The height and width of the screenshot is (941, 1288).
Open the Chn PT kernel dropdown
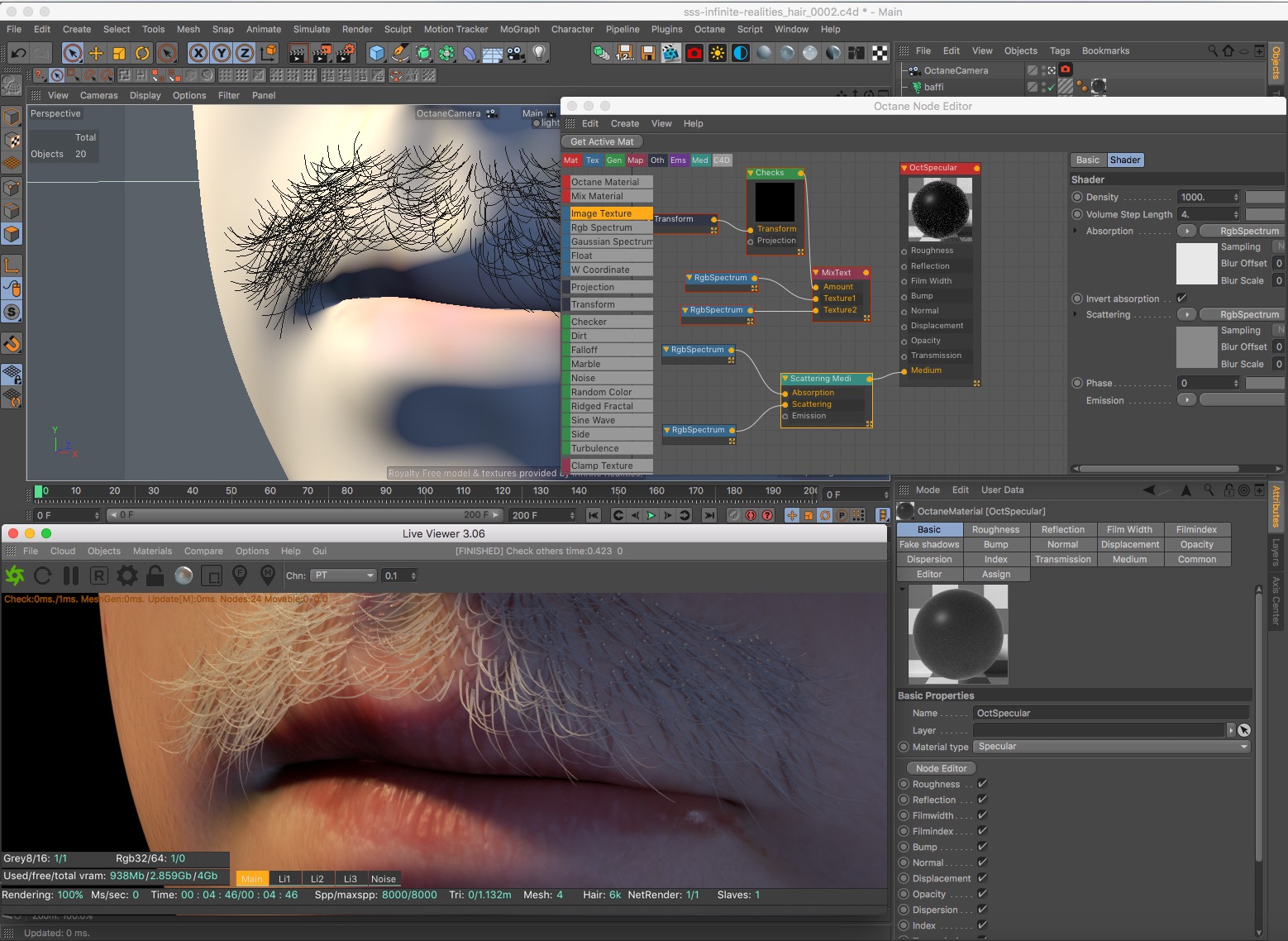pos(344,576)
